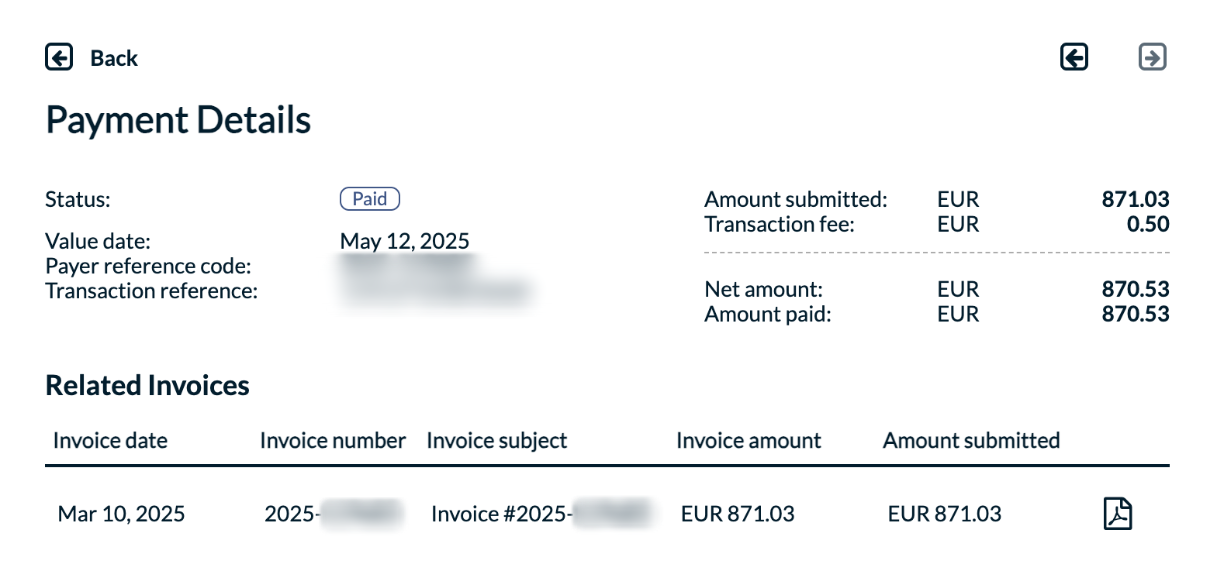This screenshot has width=1224, height=578.
Task: Sort by Invoice date column header
Action: point(110,440)
